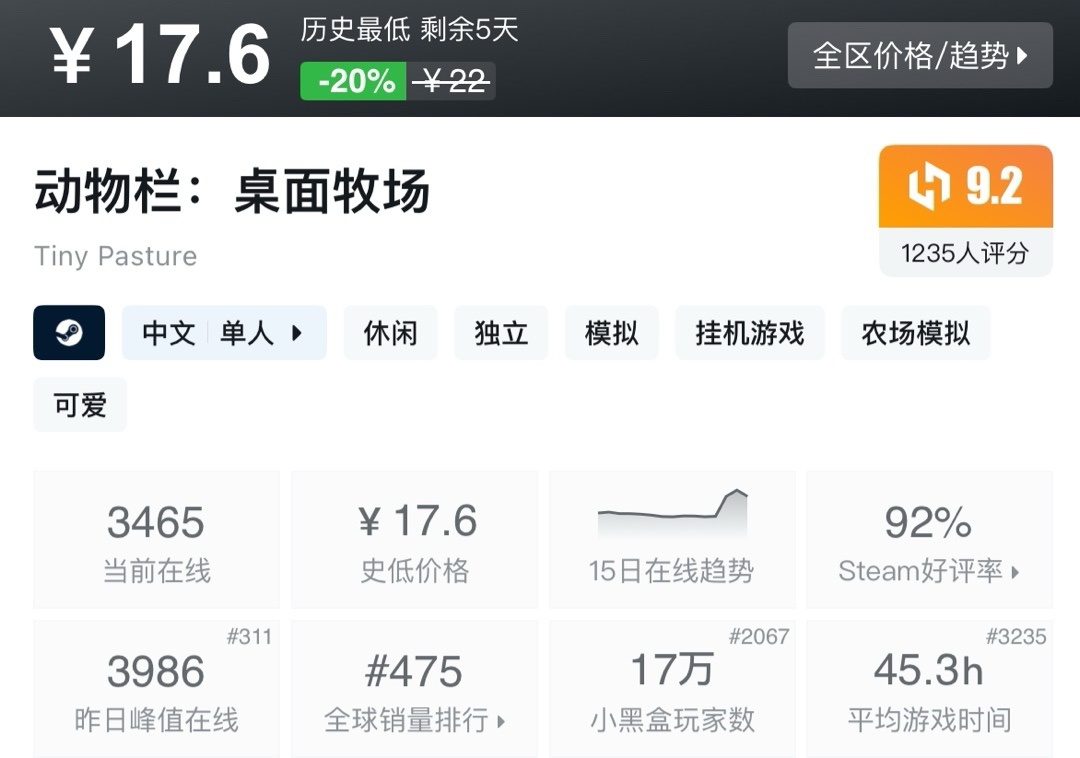Screen dimensions: 1080x758
Task: Select the 休闲 tag
Action: tap(390, 333)
